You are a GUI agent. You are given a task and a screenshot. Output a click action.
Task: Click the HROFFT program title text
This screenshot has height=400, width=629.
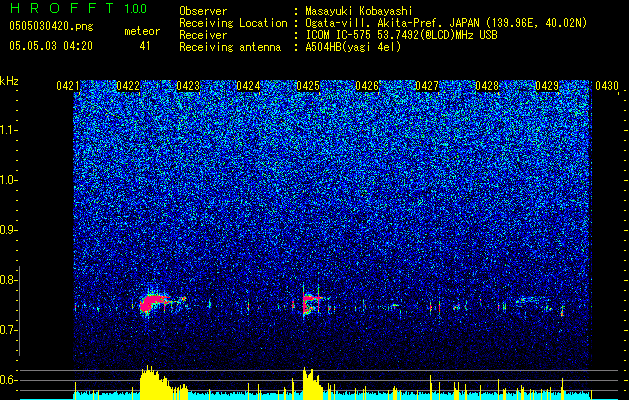point(62,8)
